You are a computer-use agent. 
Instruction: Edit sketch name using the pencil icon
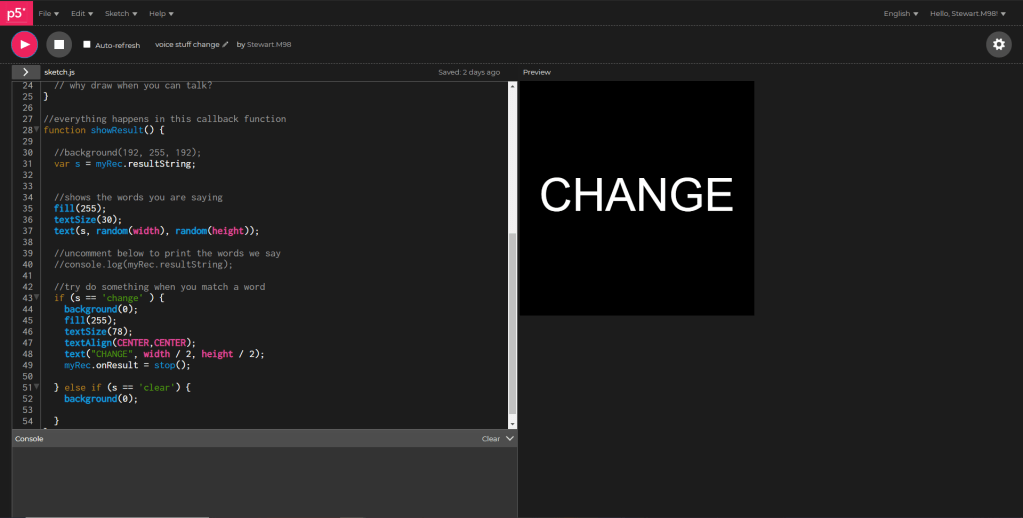[x=226, y=45]
